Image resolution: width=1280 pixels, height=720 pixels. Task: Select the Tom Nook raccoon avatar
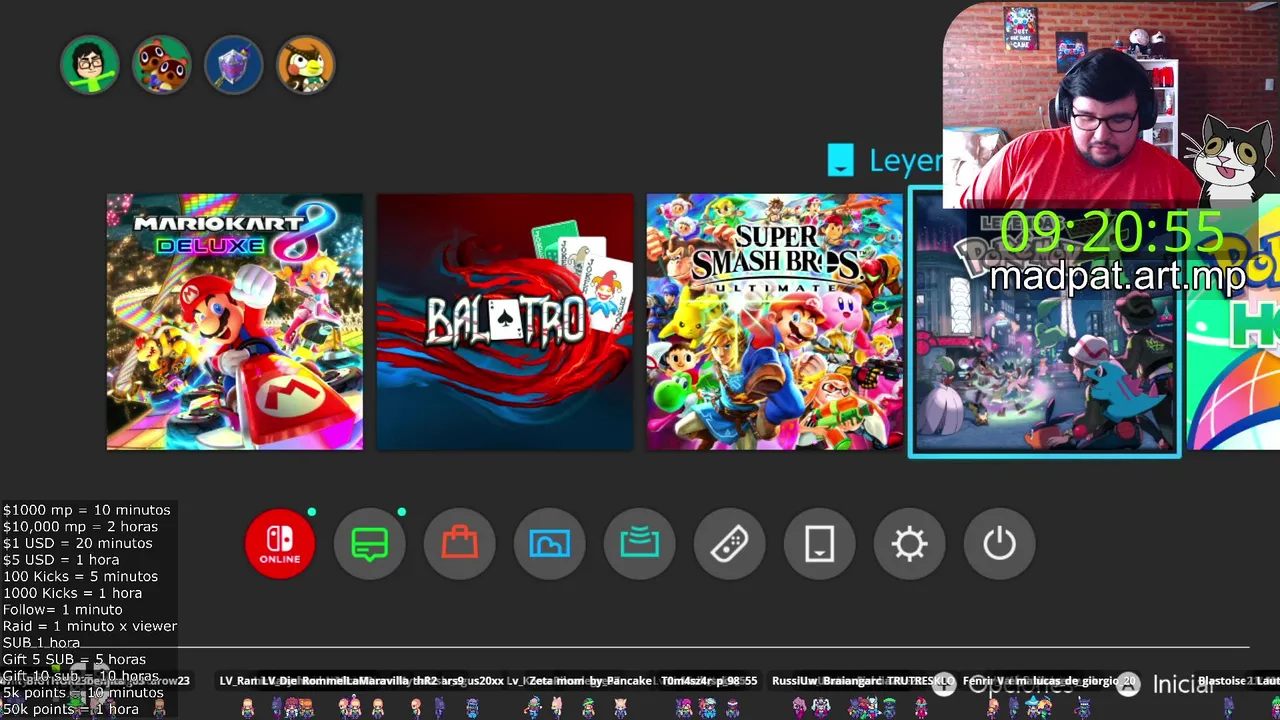click(162, 65)
